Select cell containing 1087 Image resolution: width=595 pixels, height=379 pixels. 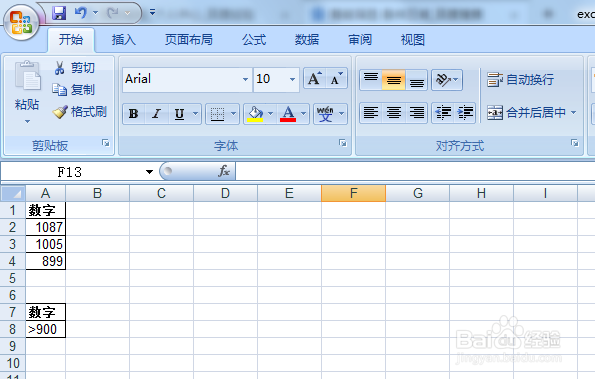tap(46, 227)
